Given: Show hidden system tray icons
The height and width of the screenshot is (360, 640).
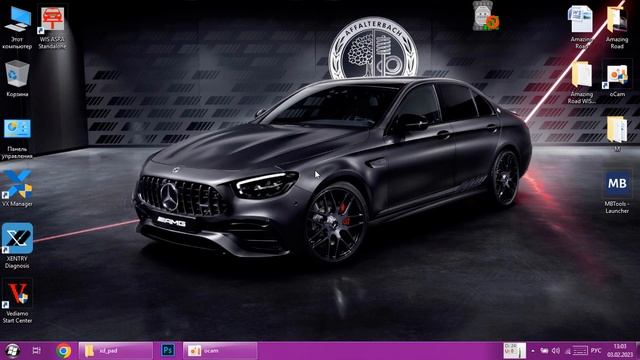Looking at the screenshot, I should pyautogui.click(x=533, y=351).
